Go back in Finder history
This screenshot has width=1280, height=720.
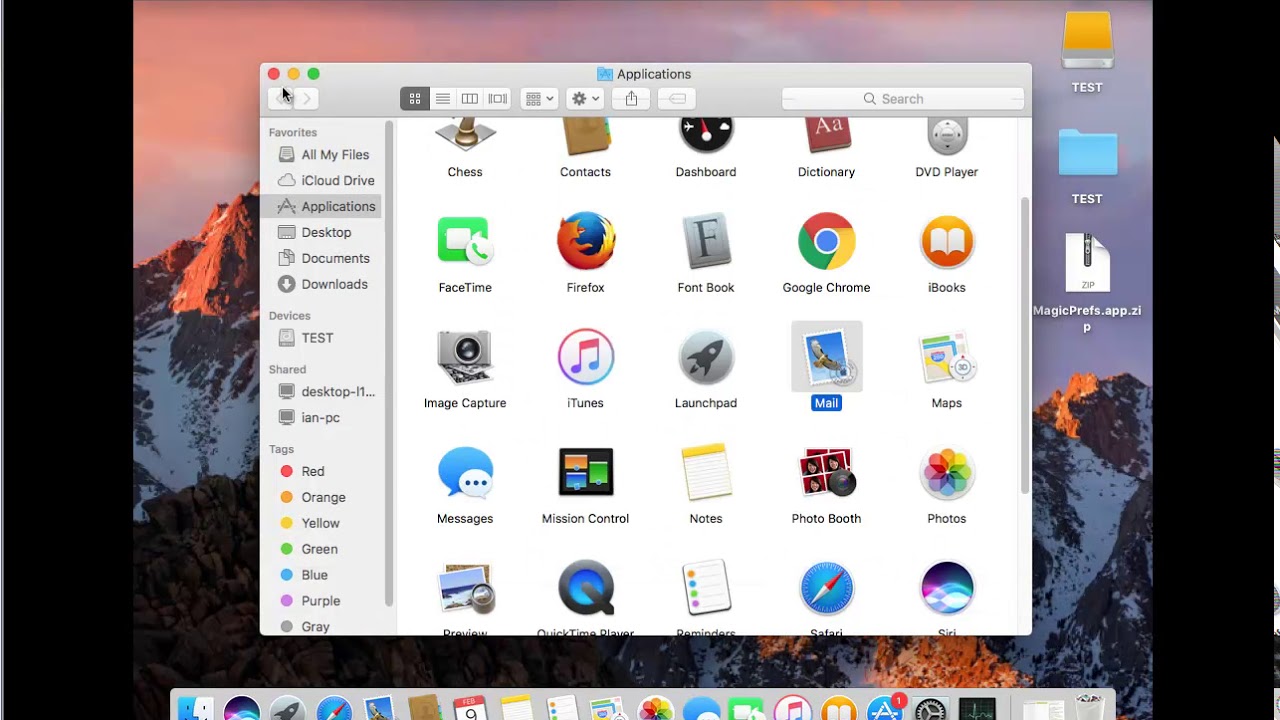(x=282, y=98)
